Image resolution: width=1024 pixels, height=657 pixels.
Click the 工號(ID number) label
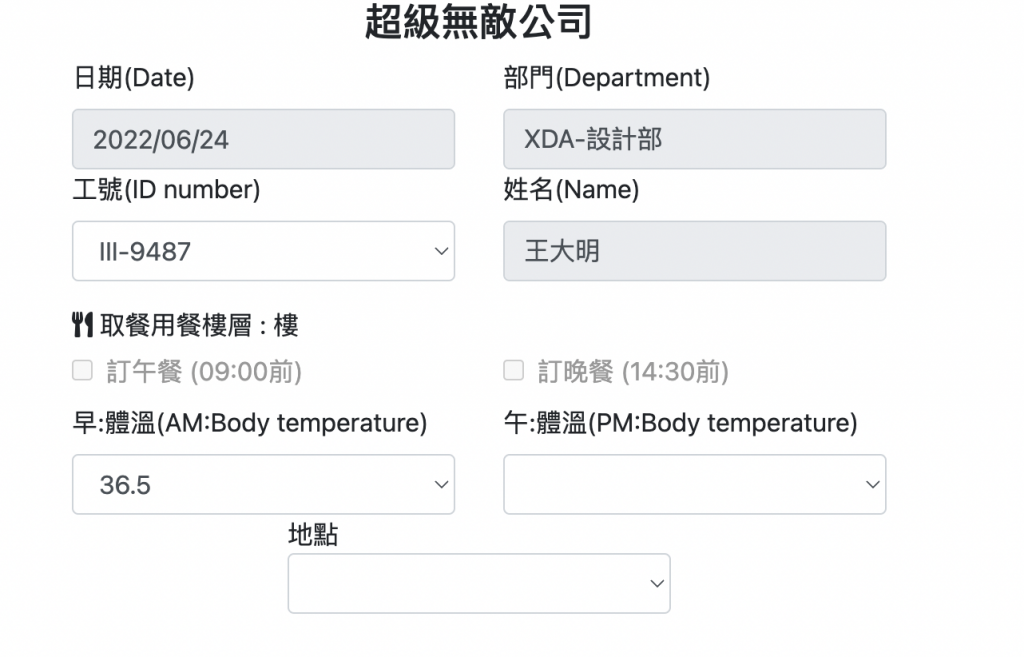[x=166, y=190]
